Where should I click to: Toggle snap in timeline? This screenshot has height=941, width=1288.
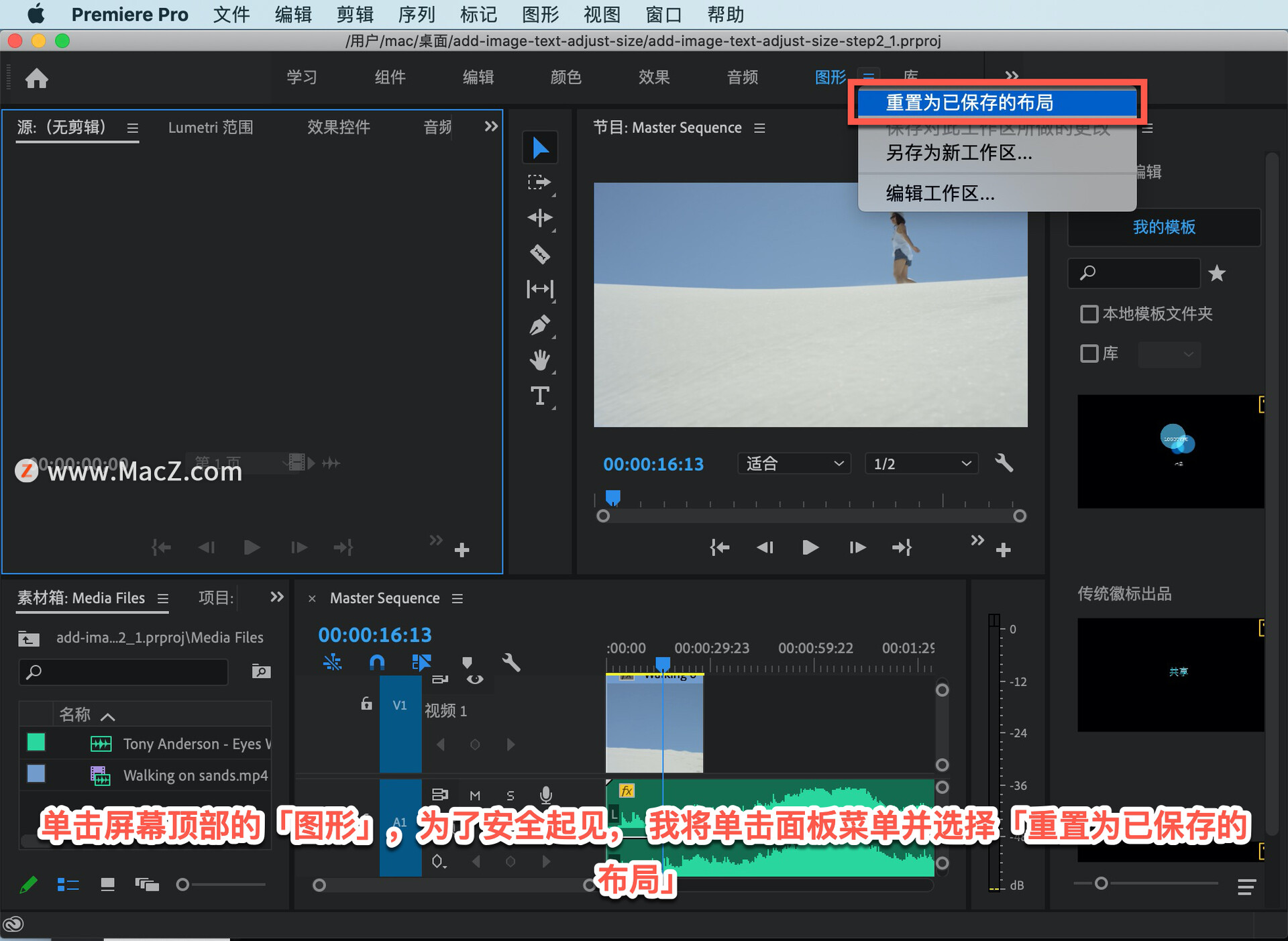point(376,663)
